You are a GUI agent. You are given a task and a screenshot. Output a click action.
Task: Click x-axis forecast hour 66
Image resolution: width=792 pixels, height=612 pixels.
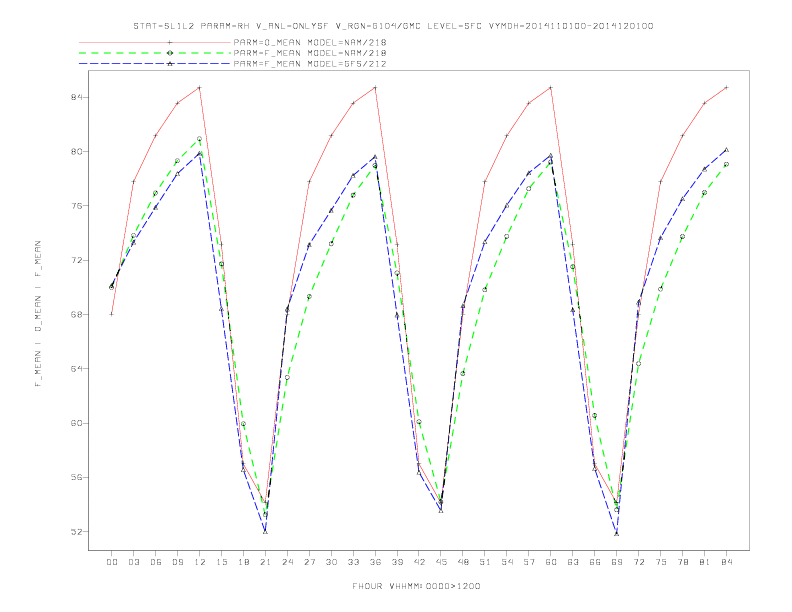(595, 562)
